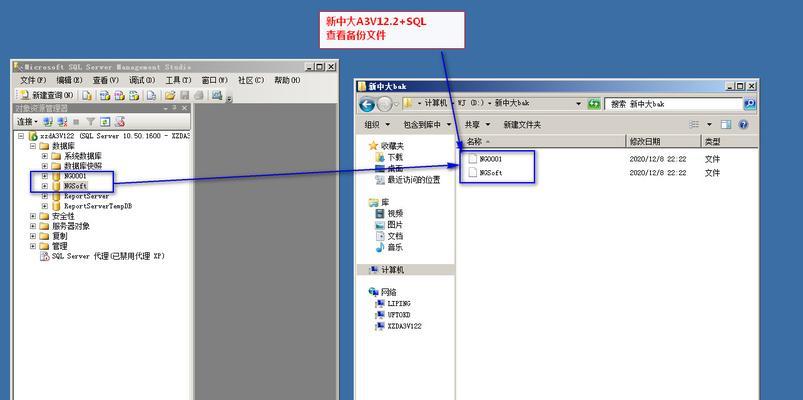The width and height of the screenshot is (803, 400).
Task: Click the connect Object Explorer icon after 连接
Action: tap(48, 122)
